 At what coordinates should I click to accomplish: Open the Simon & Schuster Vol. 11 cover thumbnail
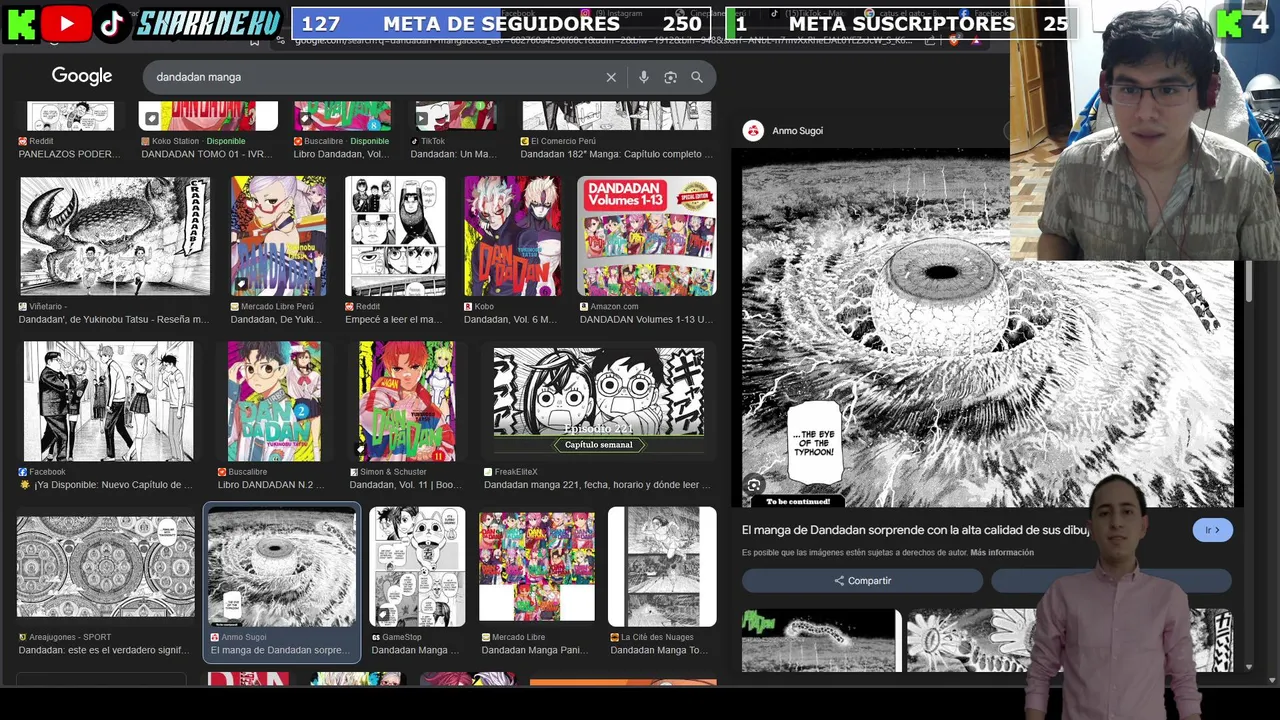coord(407,401)
